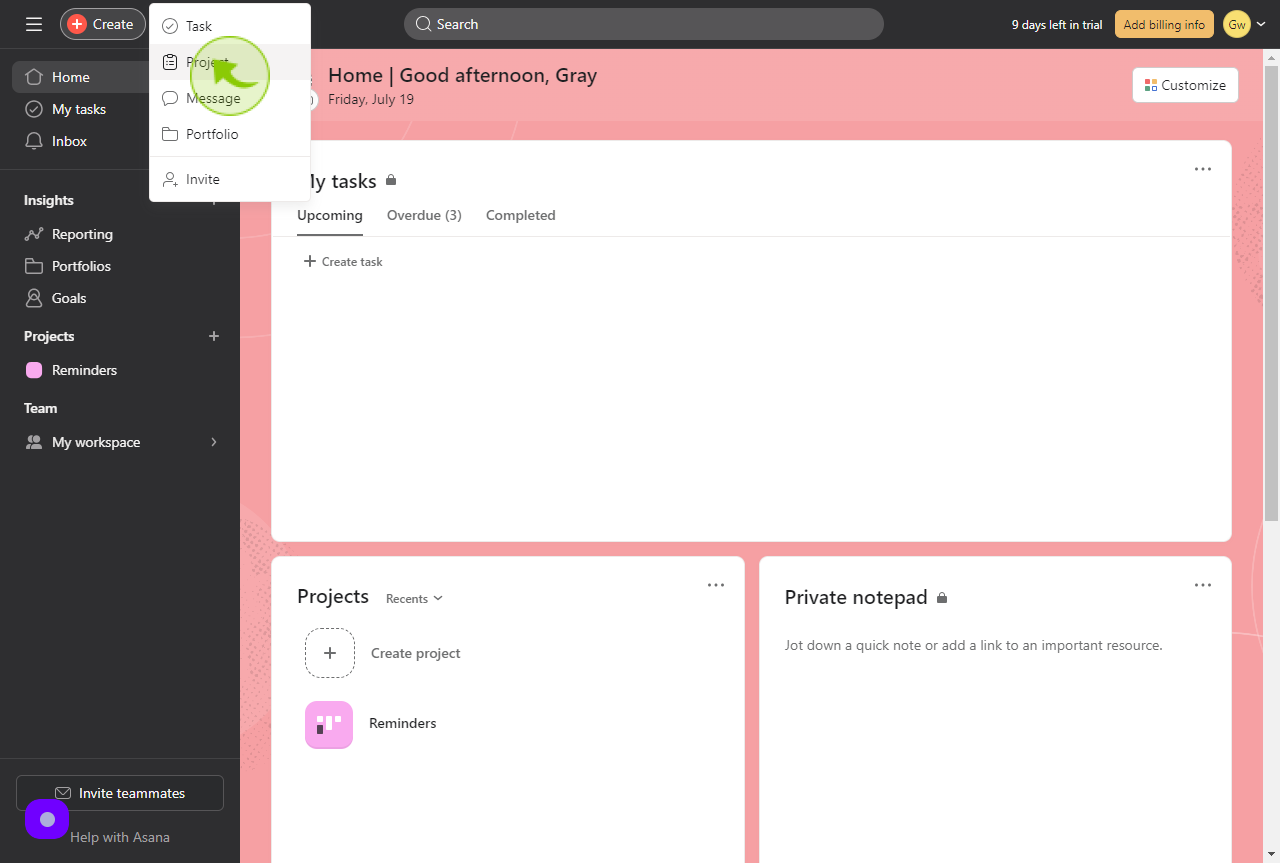Click the dashed plus Create project tile
The image size is (1280, 863).
[x=330, y=653]
